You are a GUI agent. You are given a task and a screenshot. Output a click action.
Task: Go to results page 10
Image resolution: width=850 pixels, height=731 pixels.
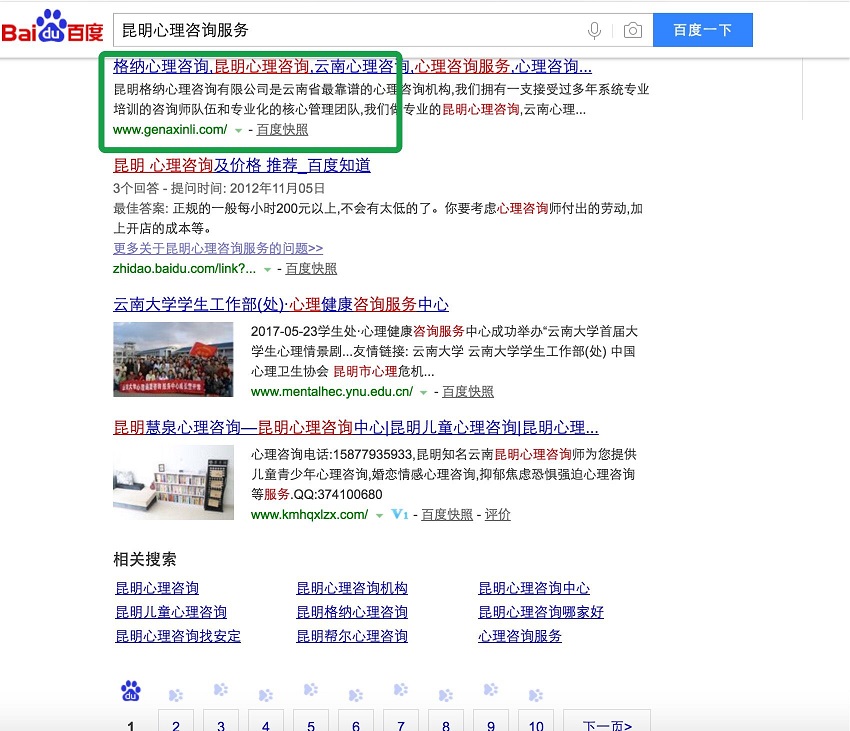coord(536,721)
